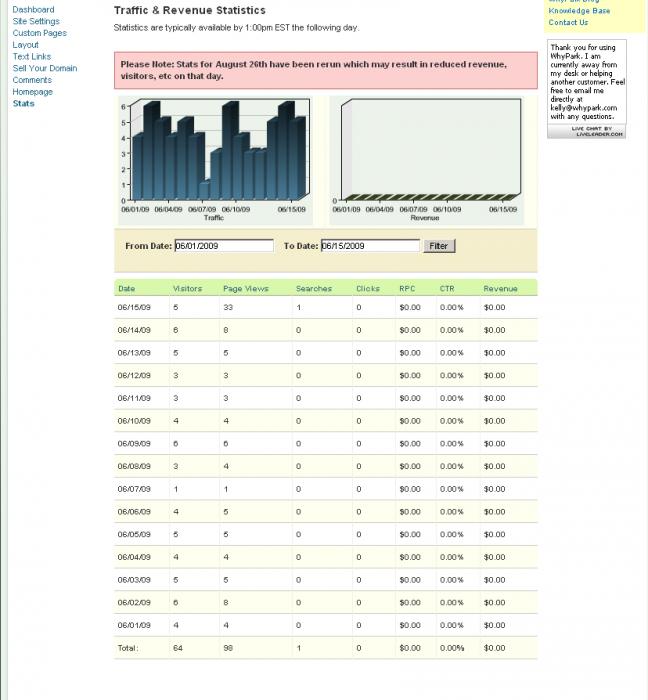648x700 pixels.
Task: Click total visitors value 64
Action: pyautogui.click(x=178, y=648)
